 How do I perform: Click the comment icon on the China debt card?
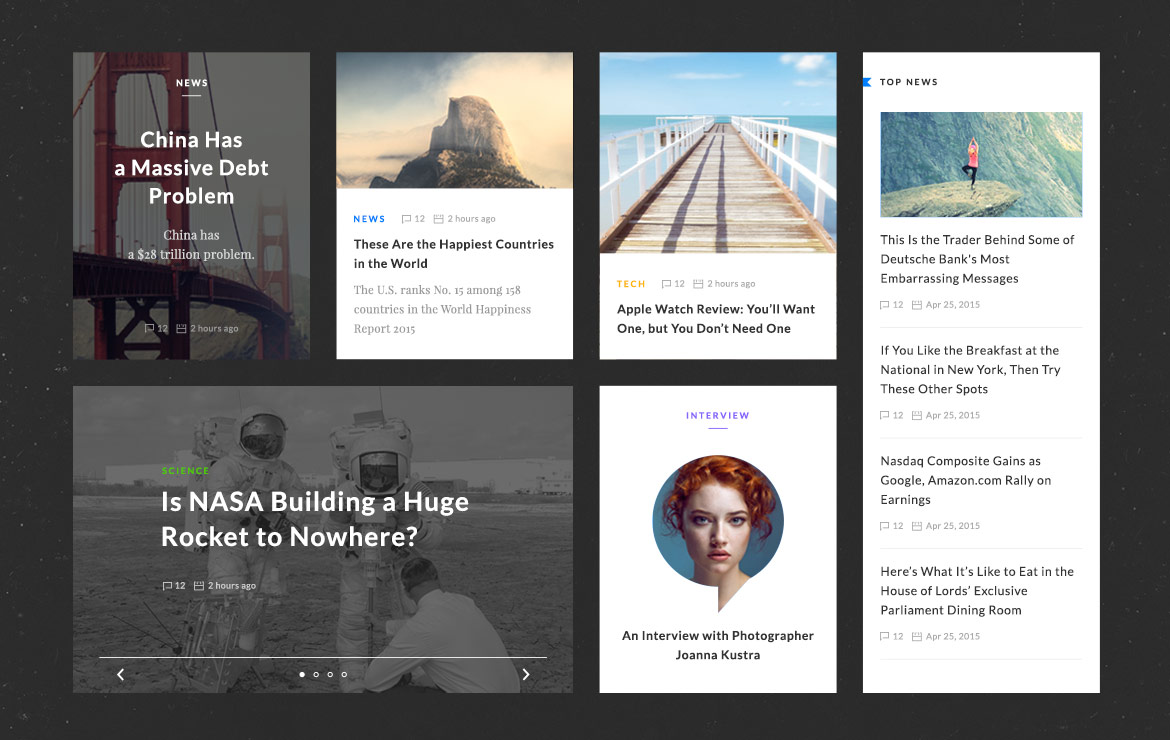tap(149, 328)
